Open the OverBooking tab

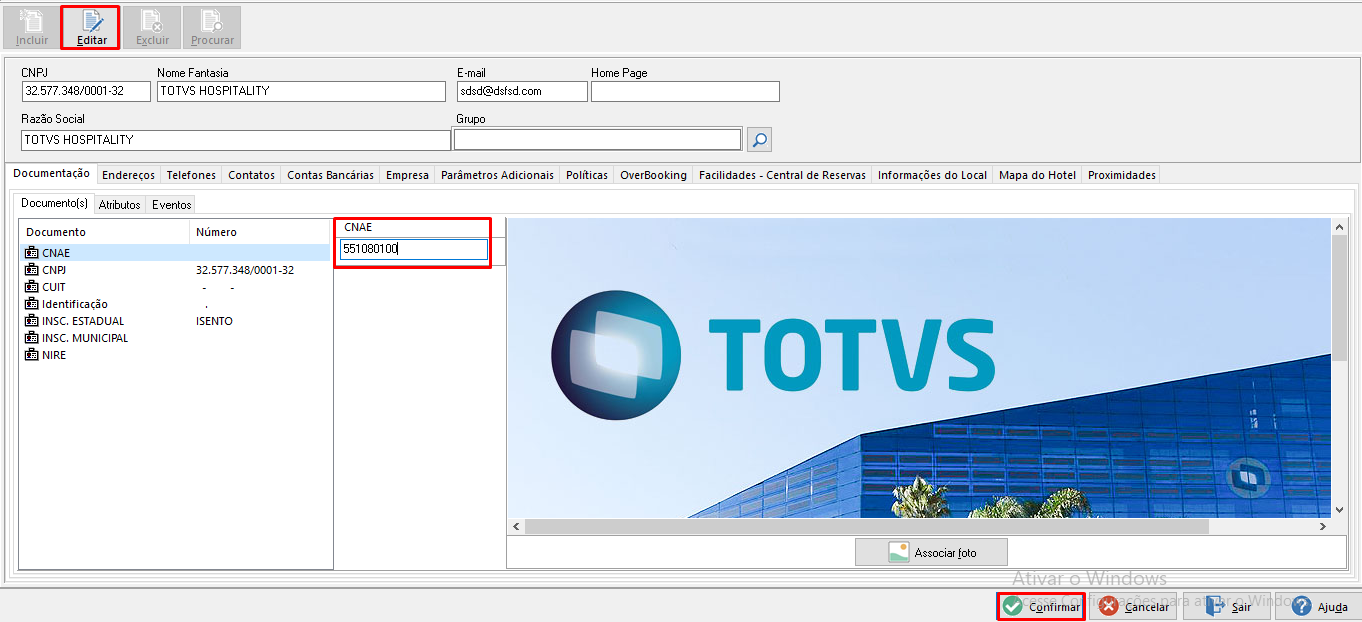pos(653,175)
